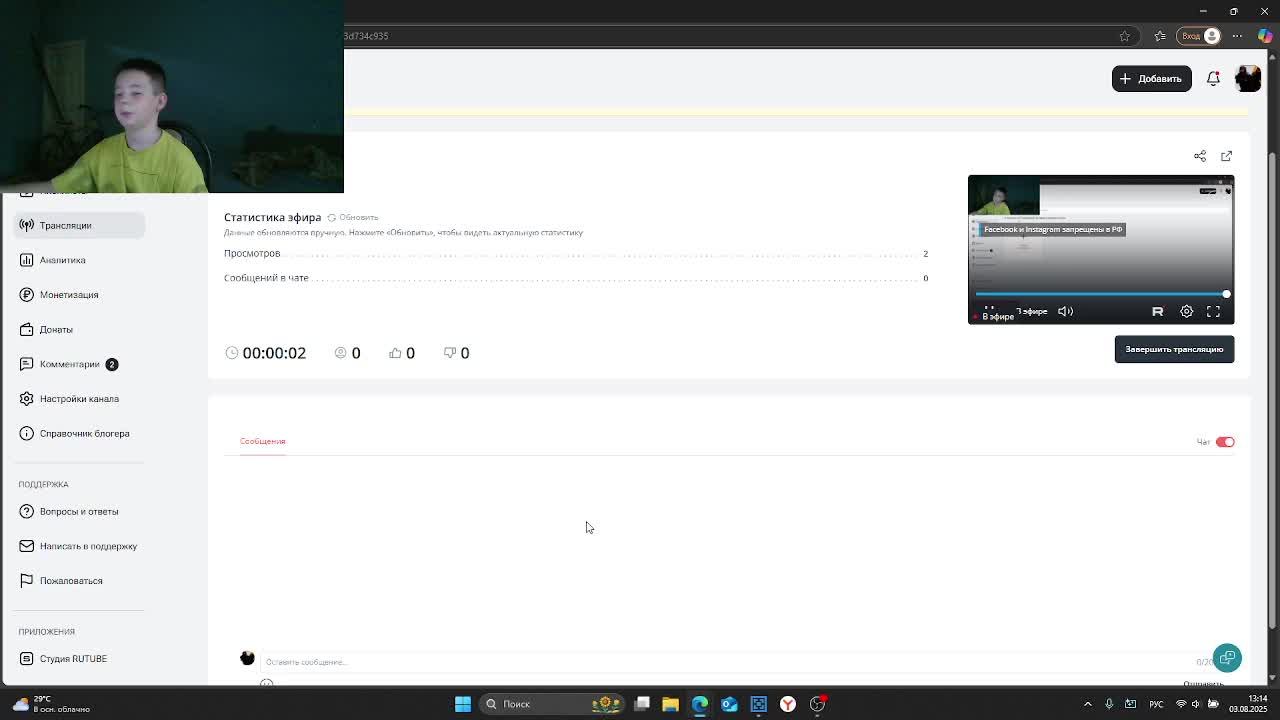
Task: Open the channel avatar menu
Action: tap(1248, 78)
